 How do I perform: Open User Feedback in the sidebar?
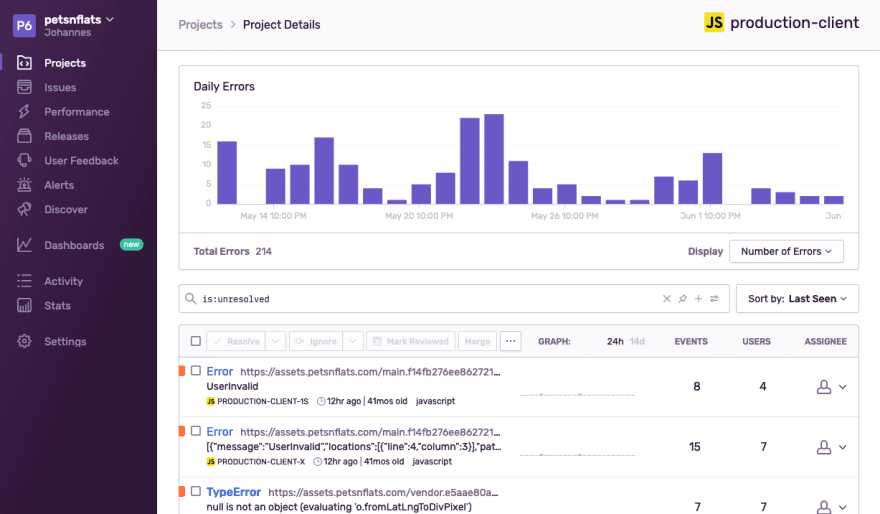click(81, 160)
